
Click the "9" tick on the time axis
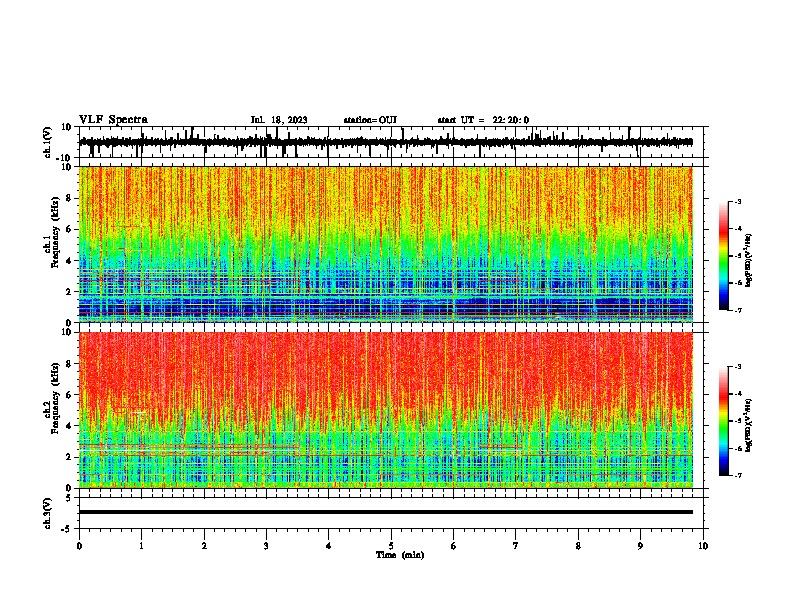pos(640,546)
